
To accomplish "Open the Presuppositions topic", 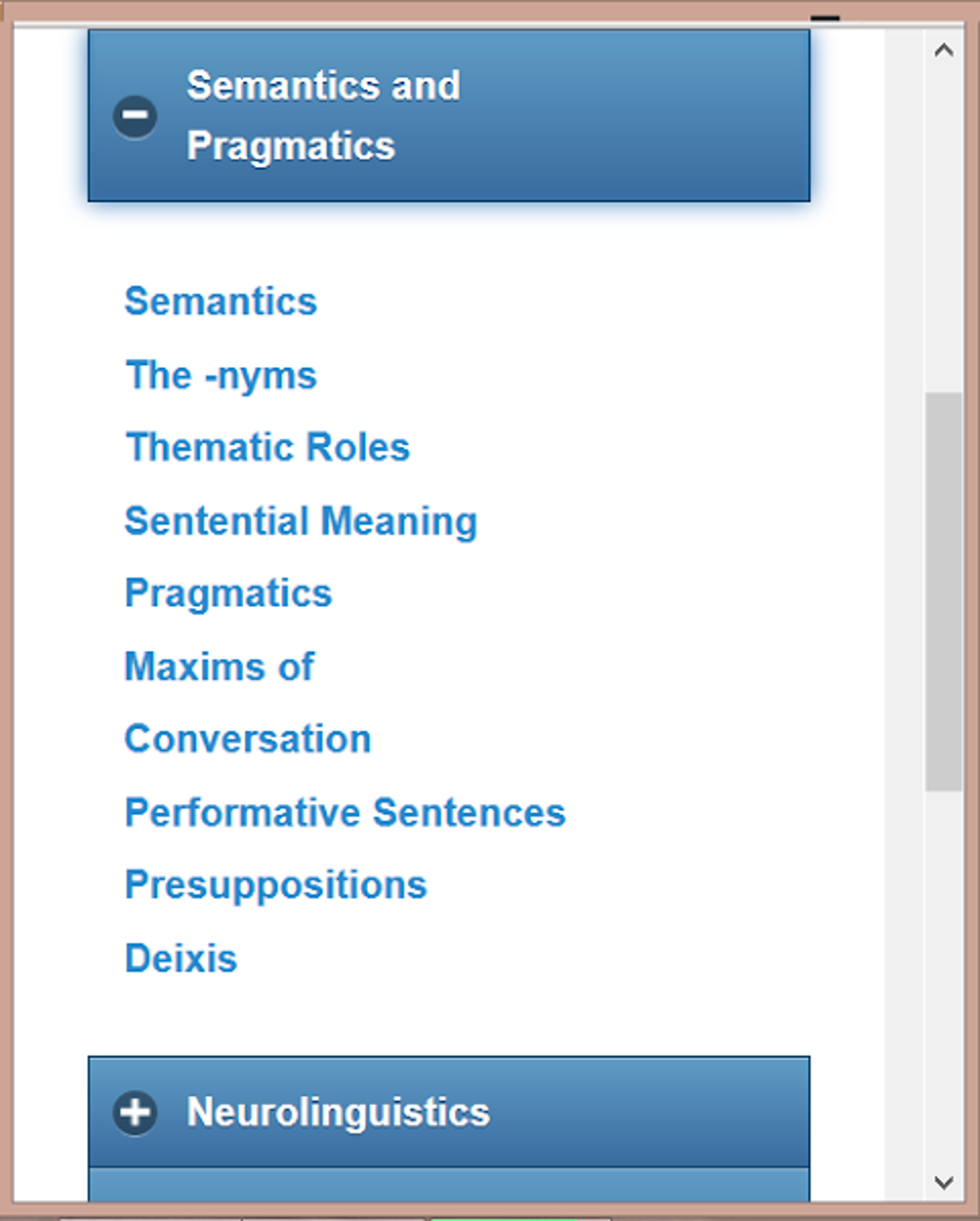I will (275, 885).
